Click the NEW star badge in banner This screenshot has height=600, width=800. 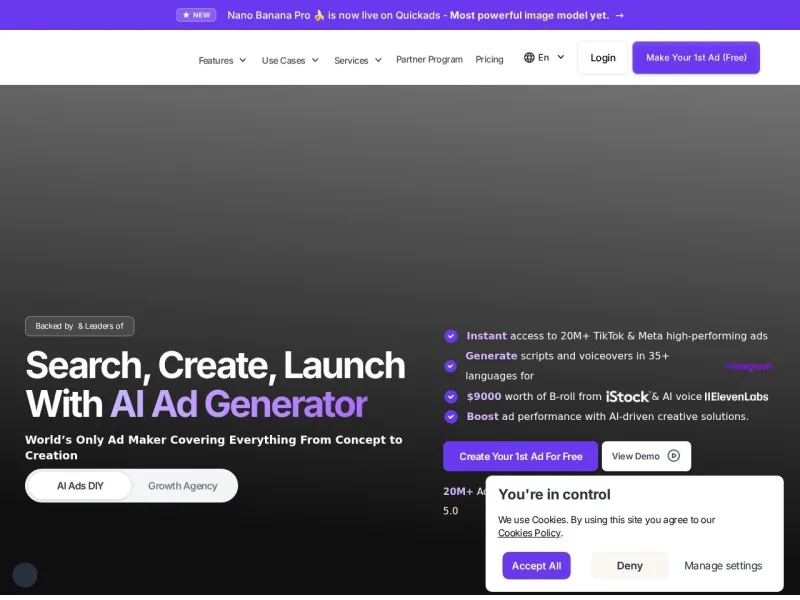click(196, 15)
